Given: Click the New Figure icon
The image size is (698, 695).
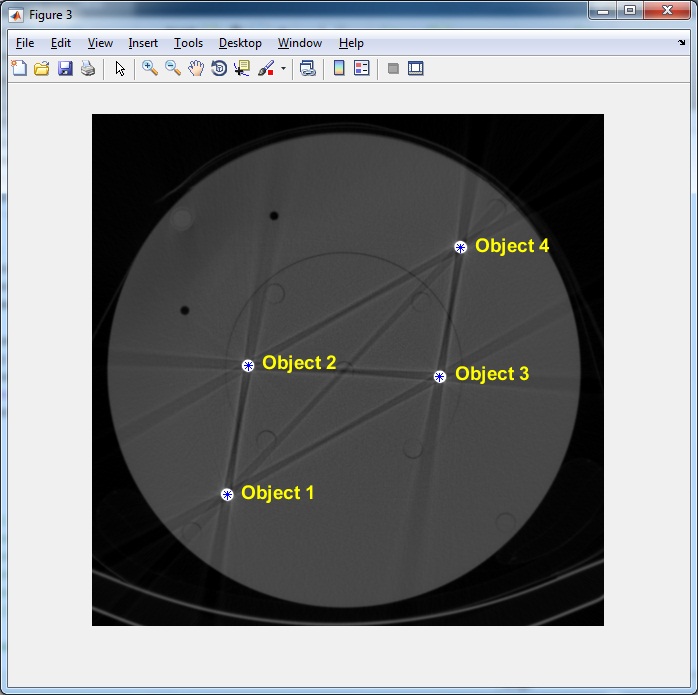Looking at the screenshot, I should [x=18, y=69].
